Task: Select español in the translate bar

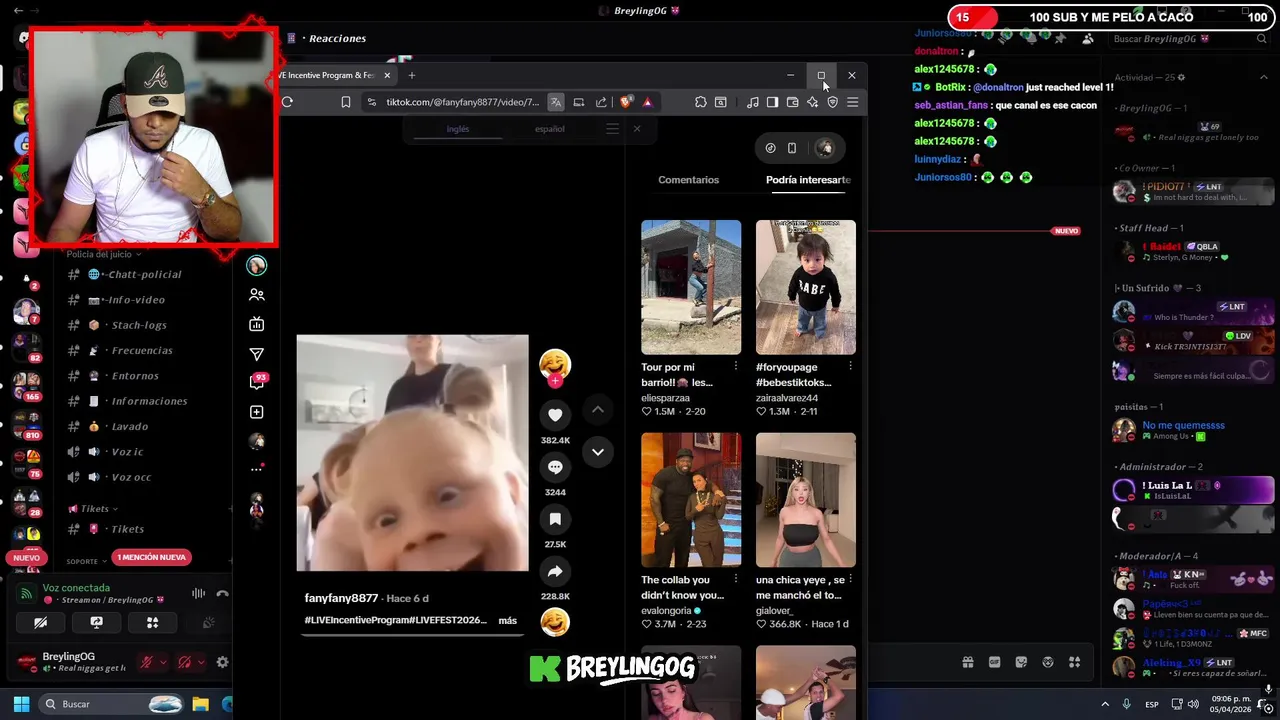Action: [549, 129]
